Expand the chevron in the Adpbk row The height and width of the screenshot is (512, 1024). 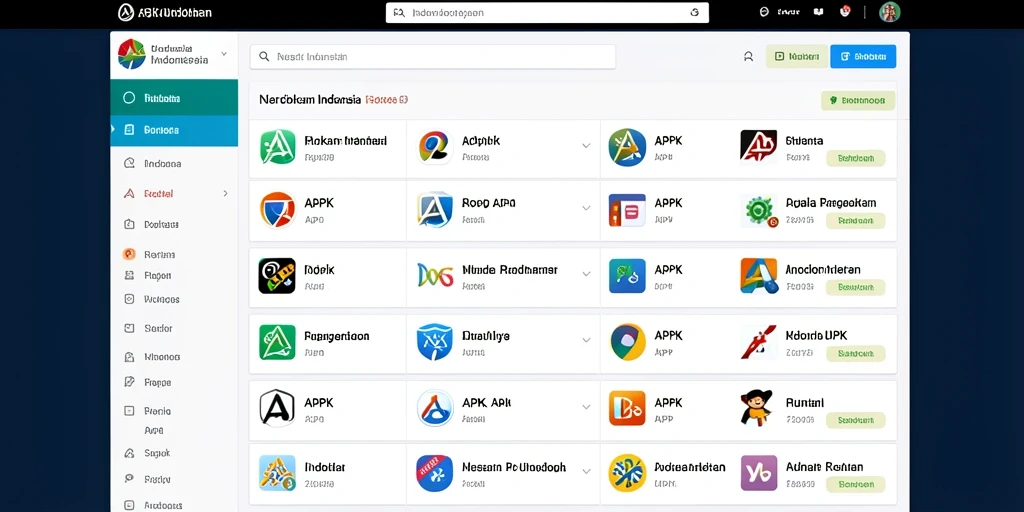(586, 146)
